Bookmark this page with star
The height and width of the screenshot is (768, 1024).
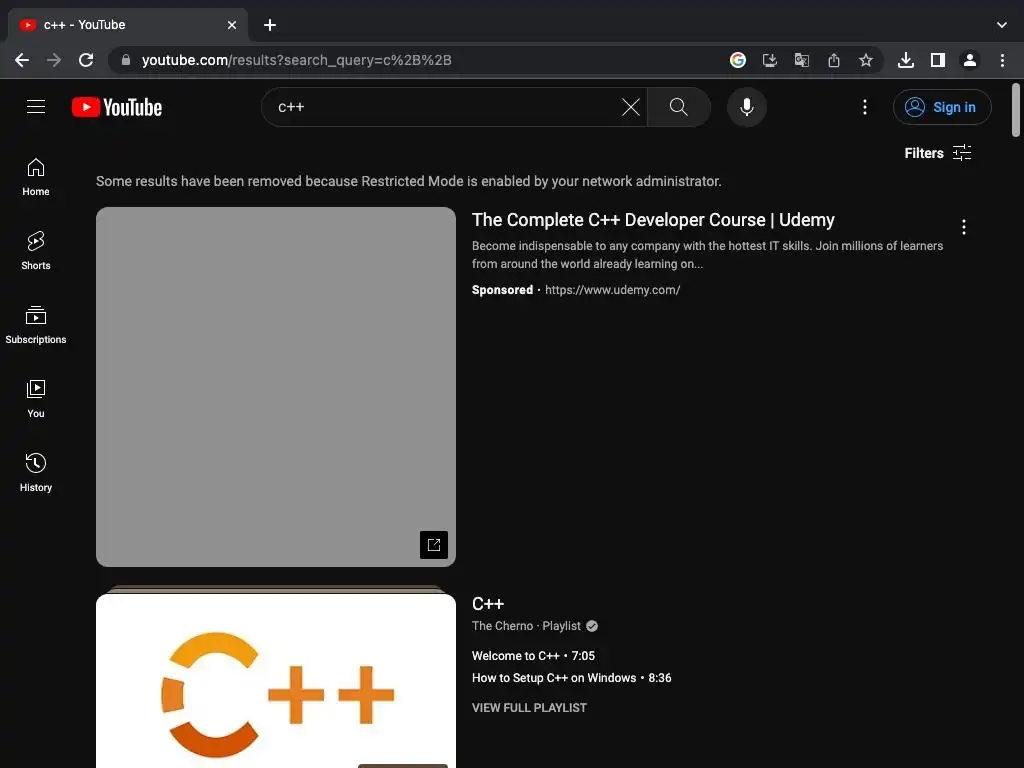coord(866,60)
